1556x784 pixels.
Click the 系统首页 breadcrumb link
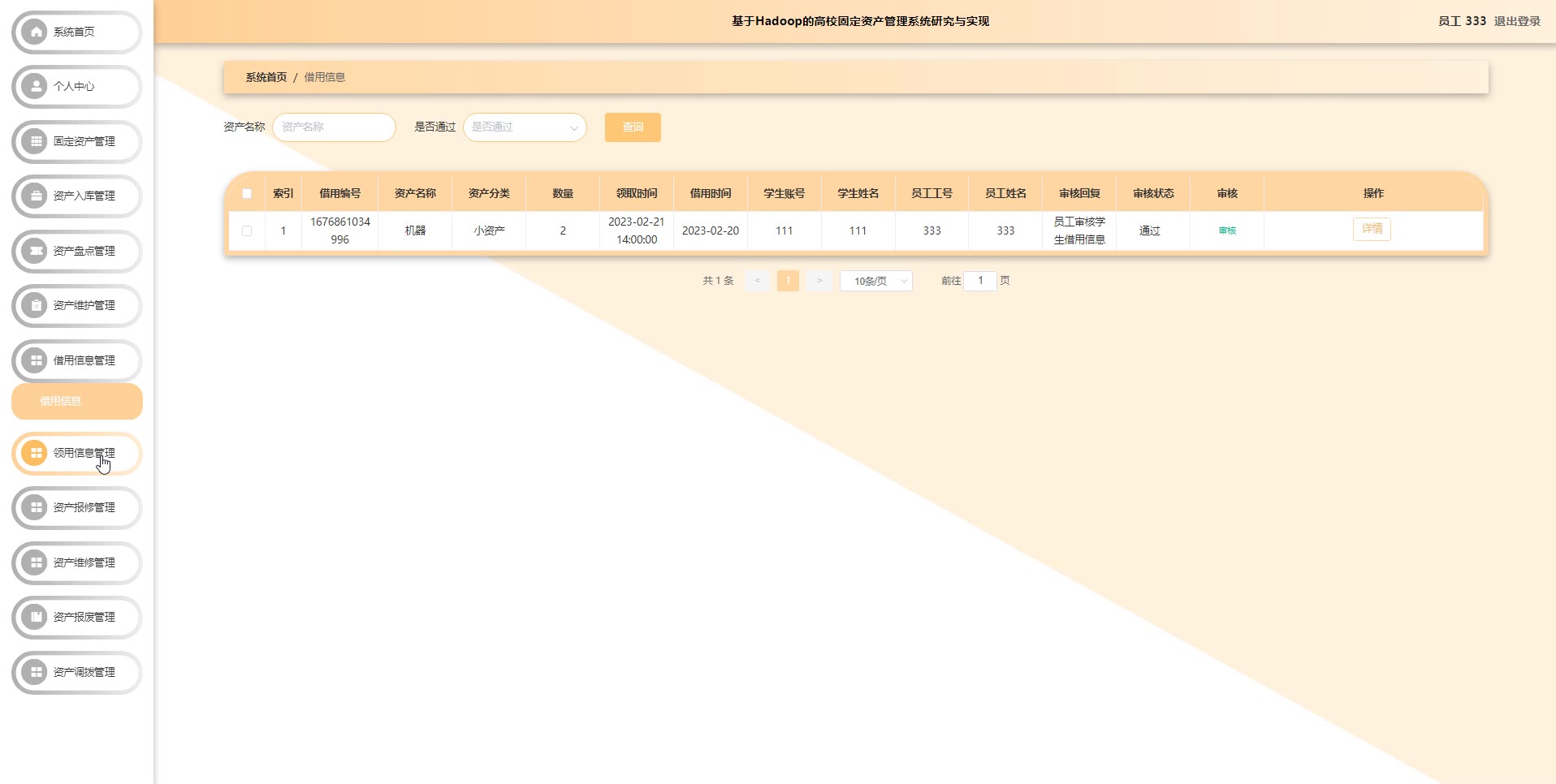click(x=266, y=78)
